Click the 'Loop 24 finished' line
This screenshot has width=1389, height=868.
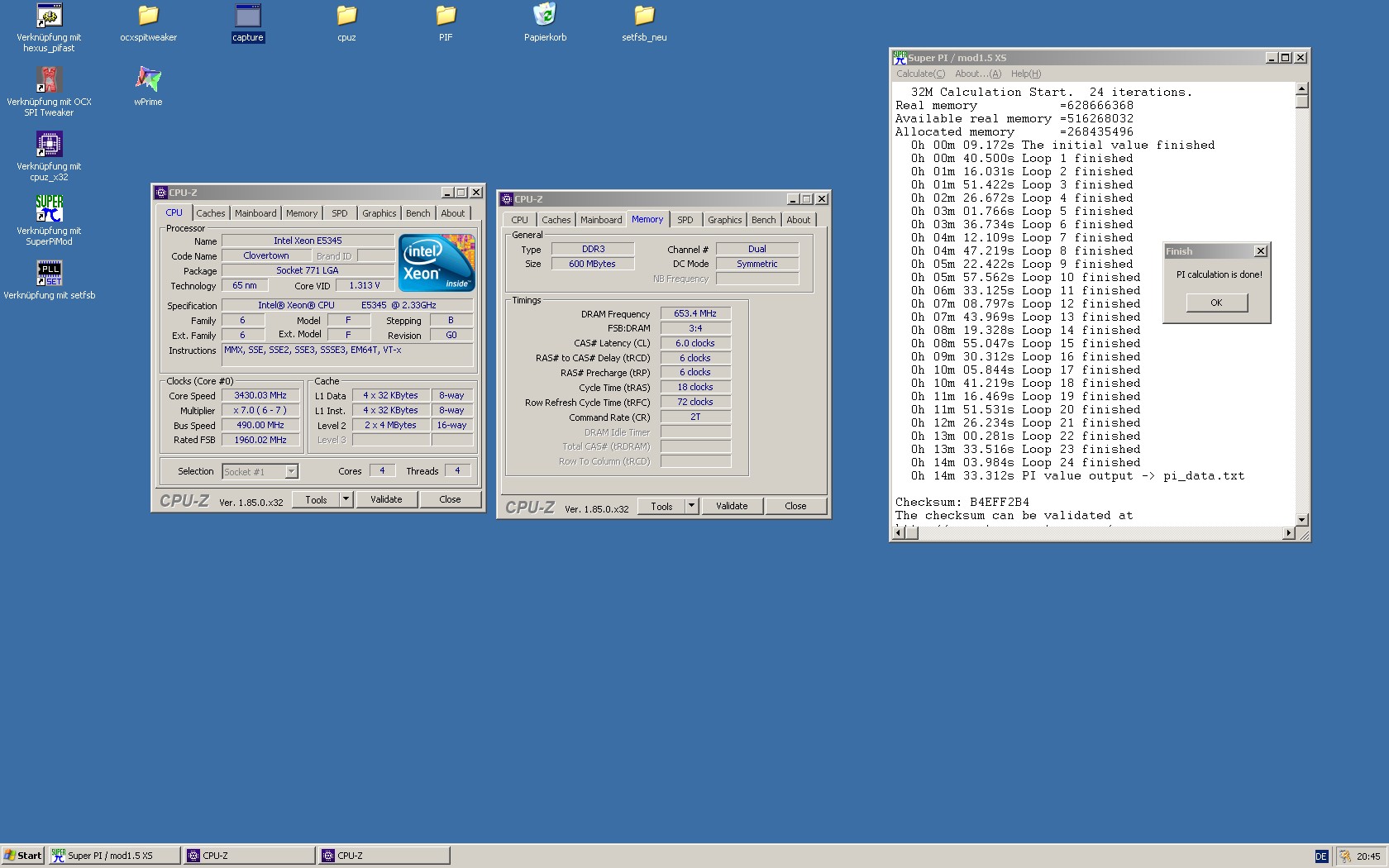click(1025, 462)
